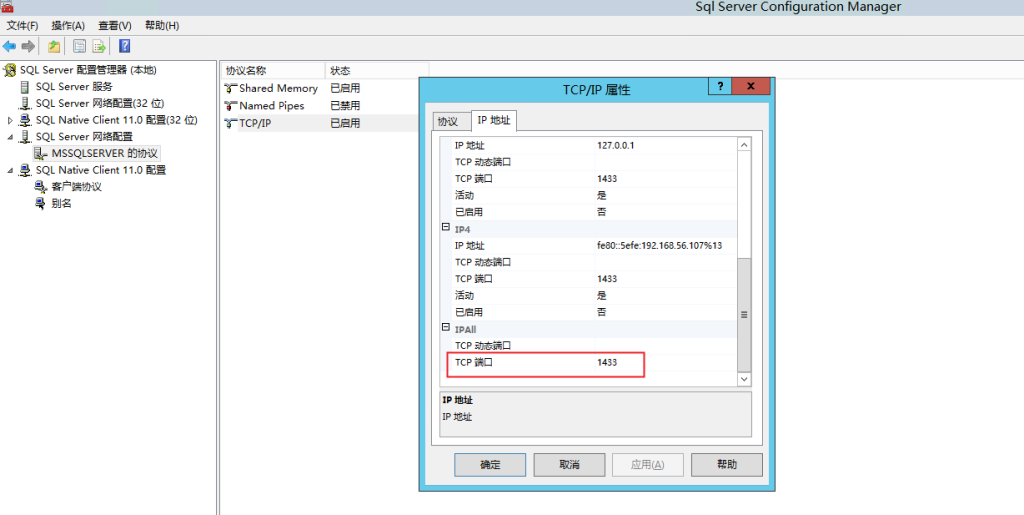Click the Export list toolbar icon
The width and height of the screenshot is (1024, 515).
[x=99, y=46]
